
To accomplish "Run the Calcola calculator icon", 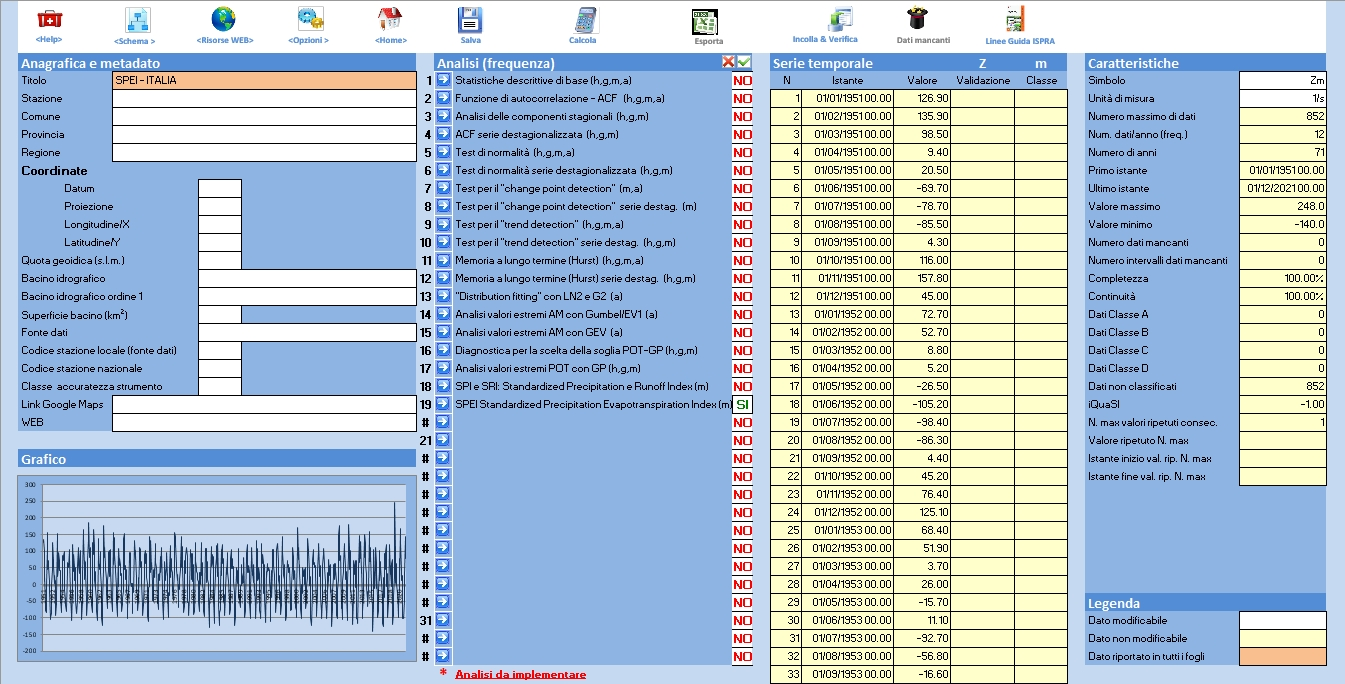I will click(584, 20).
